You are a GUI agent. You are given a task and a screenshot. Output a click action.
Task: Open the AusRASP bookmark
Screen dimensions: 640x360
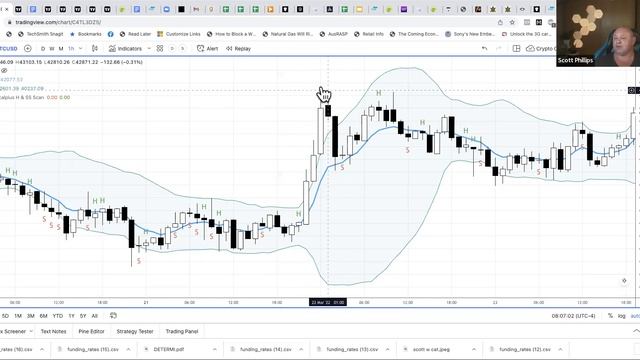[x=333, y=34]
